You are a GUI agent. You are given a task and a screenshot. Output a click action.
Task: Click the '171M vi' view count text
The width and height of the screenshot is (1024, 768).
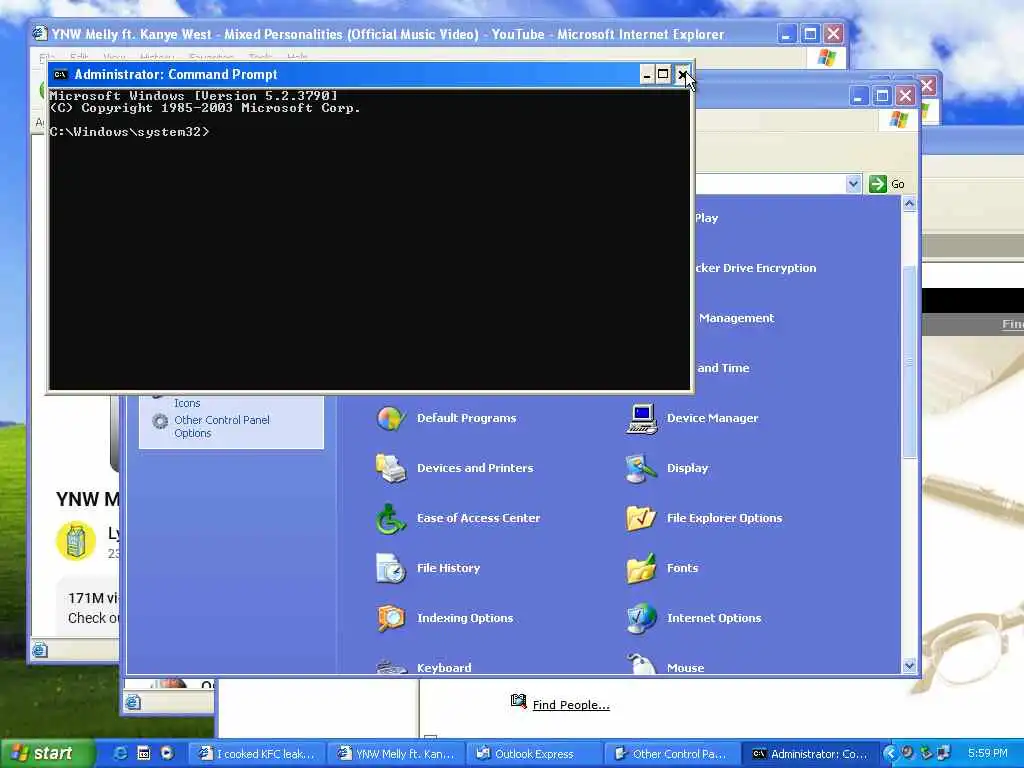click(x=93, y=598)
